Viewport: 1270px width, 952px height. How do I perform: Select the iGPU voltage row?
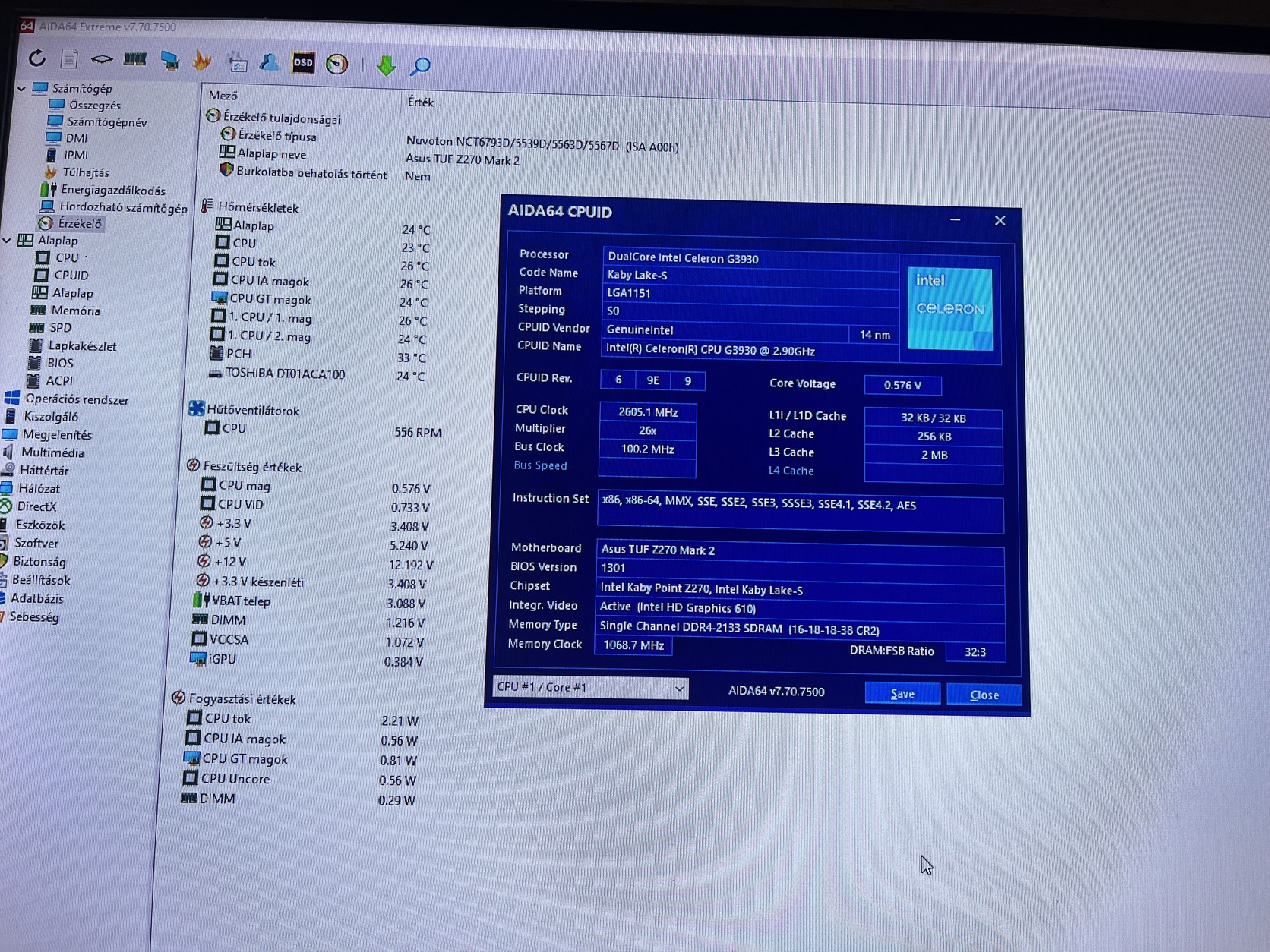[307, 660]
